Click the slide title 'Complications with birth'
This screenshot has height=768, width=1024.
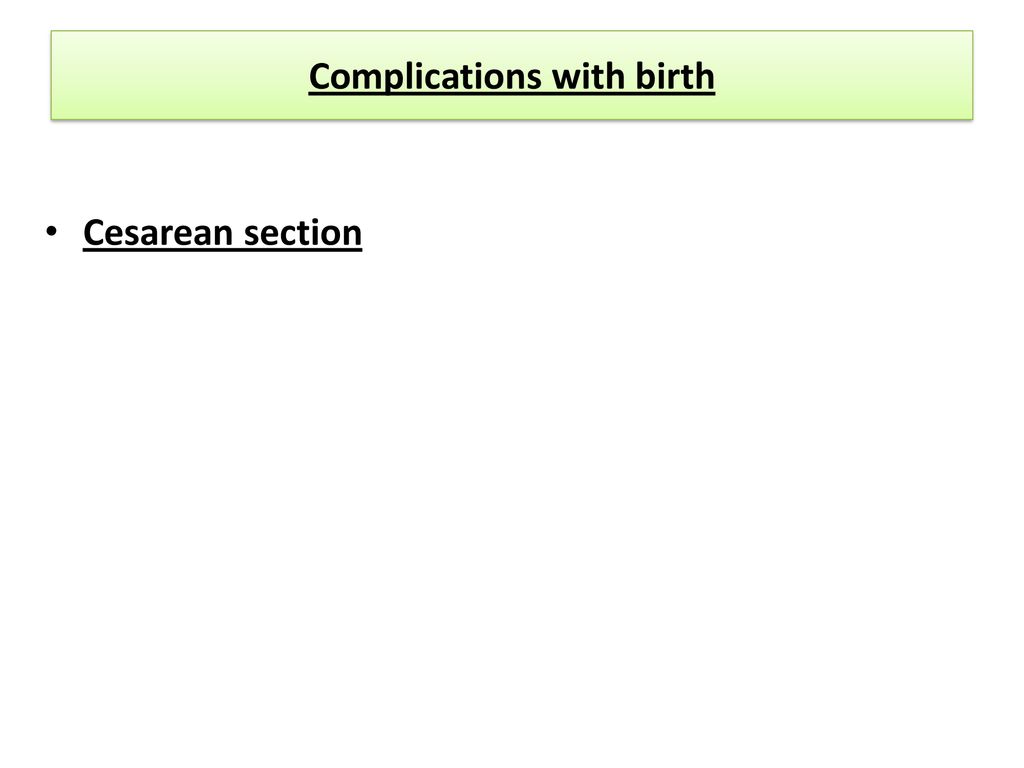point(511,76)
